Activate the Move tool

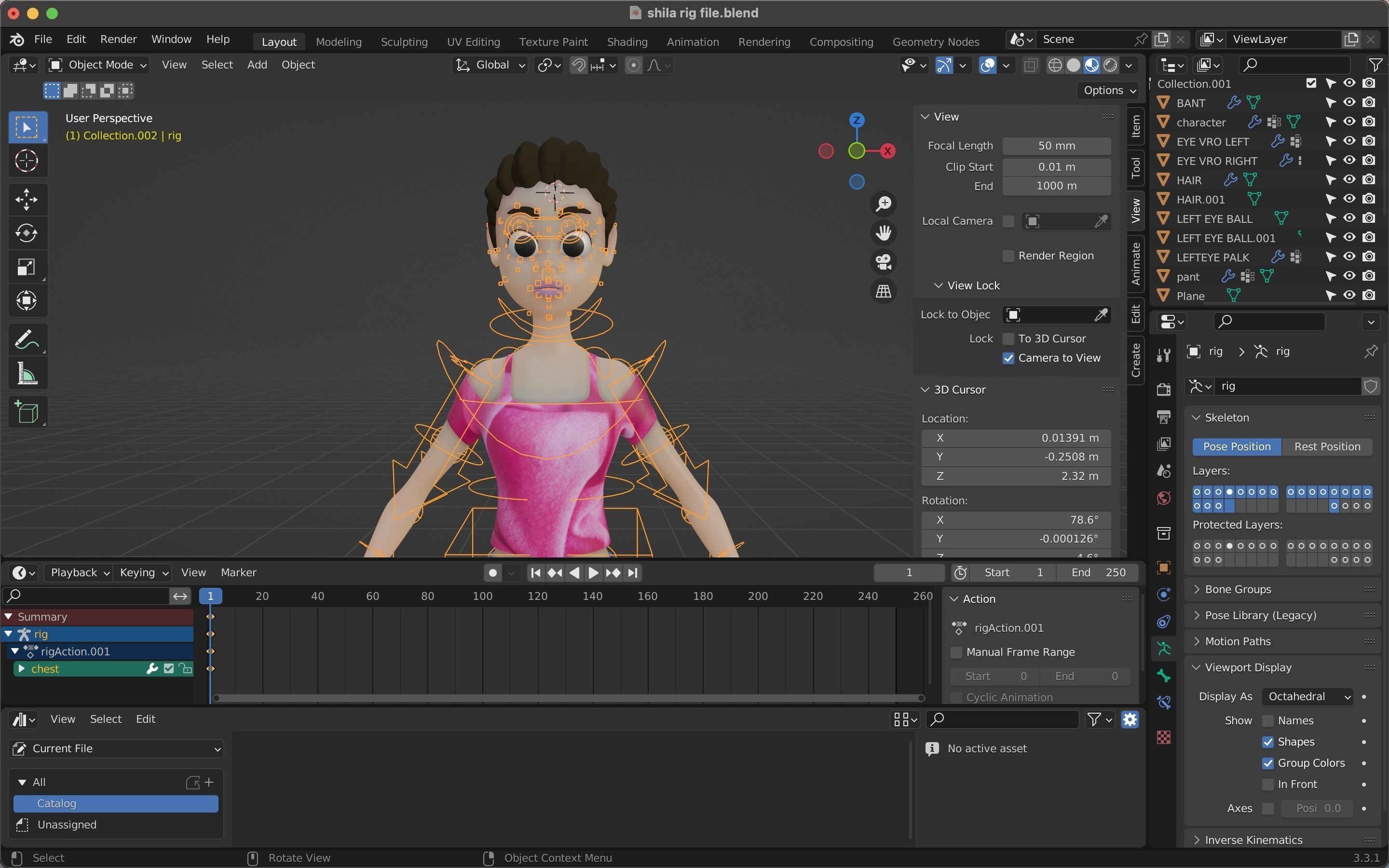coord(27,199)
